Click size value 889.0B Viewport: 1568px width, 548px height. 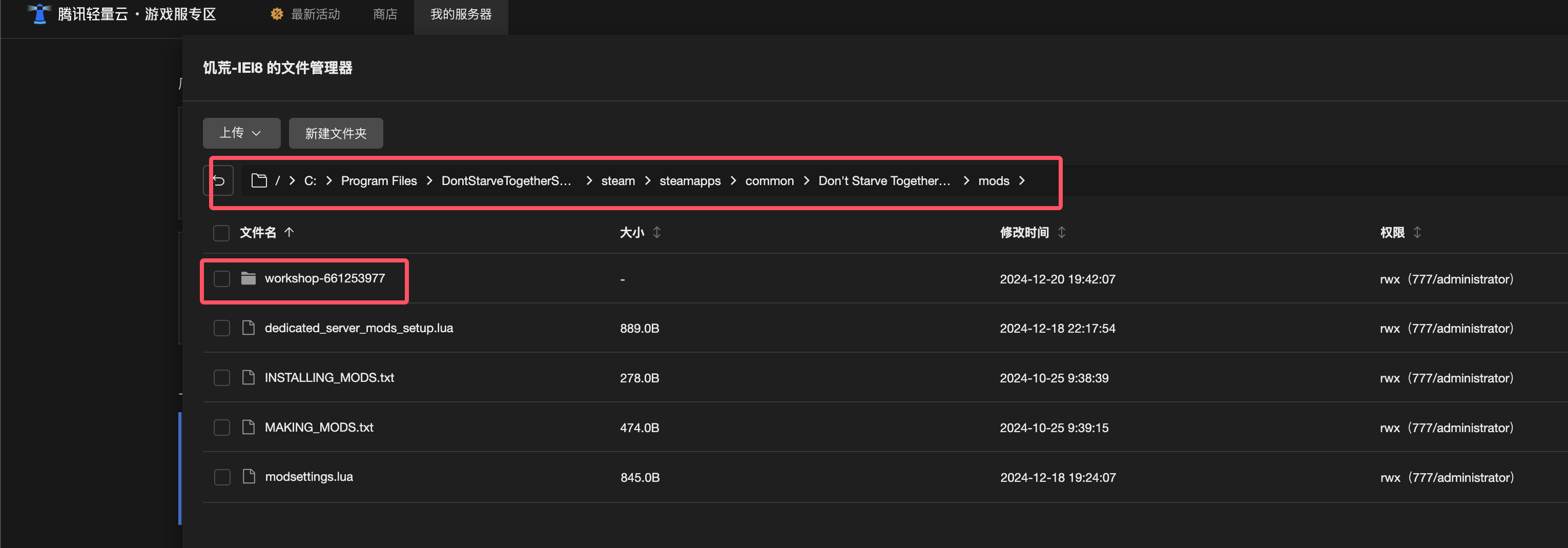639,328
